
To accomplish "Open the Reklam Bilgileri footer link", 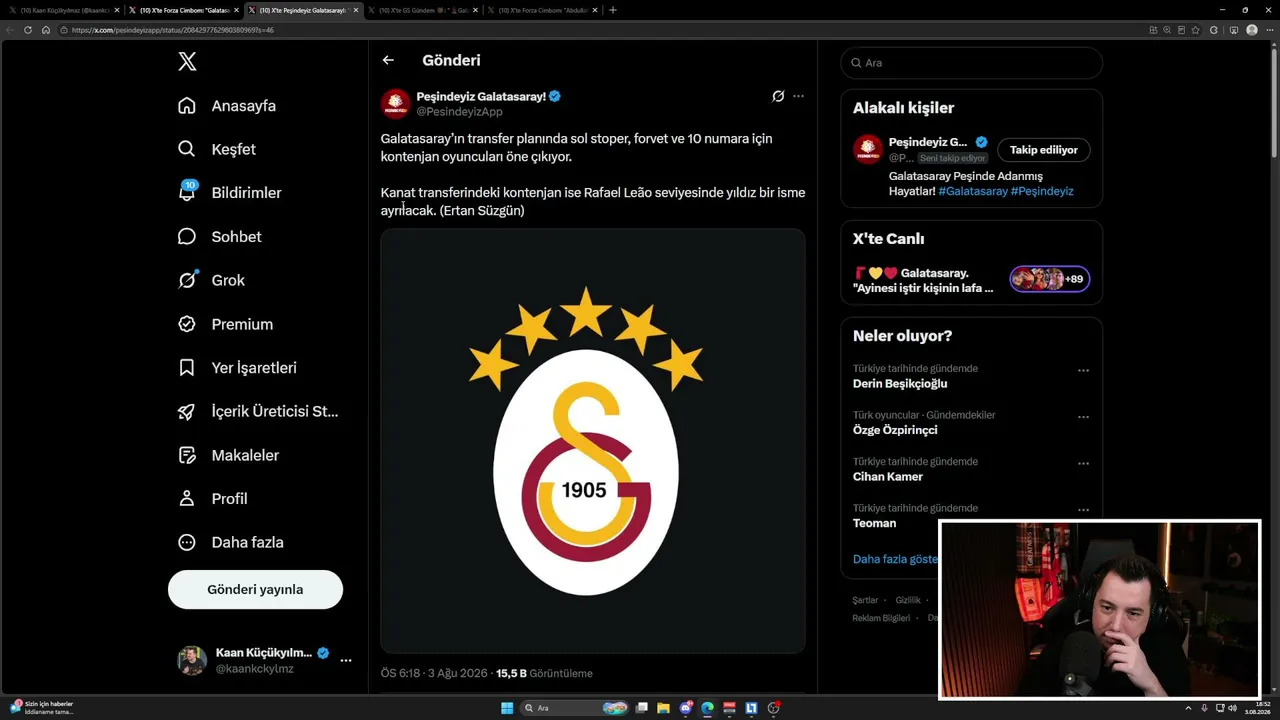I will [x=881, y=618].
